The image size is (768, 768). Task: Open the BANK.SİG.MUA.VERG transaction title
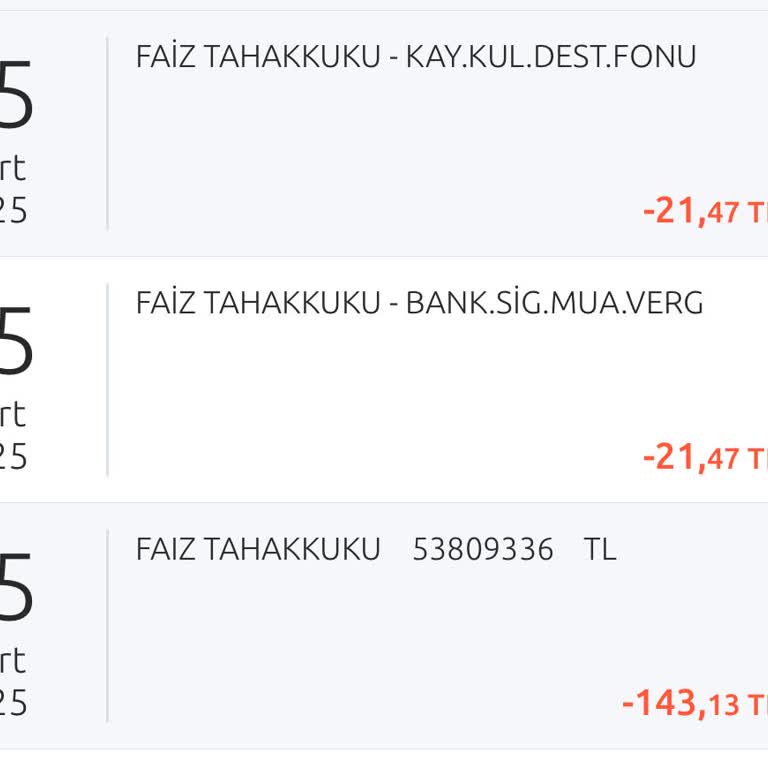point(419,302)
